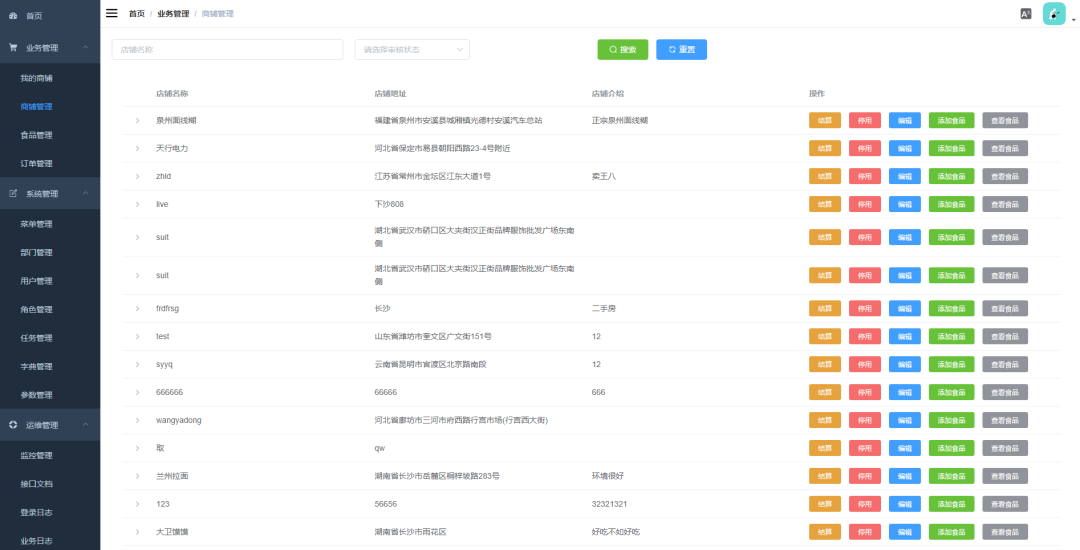Collapse the 系统管理 sidebar group

point(50,194)
